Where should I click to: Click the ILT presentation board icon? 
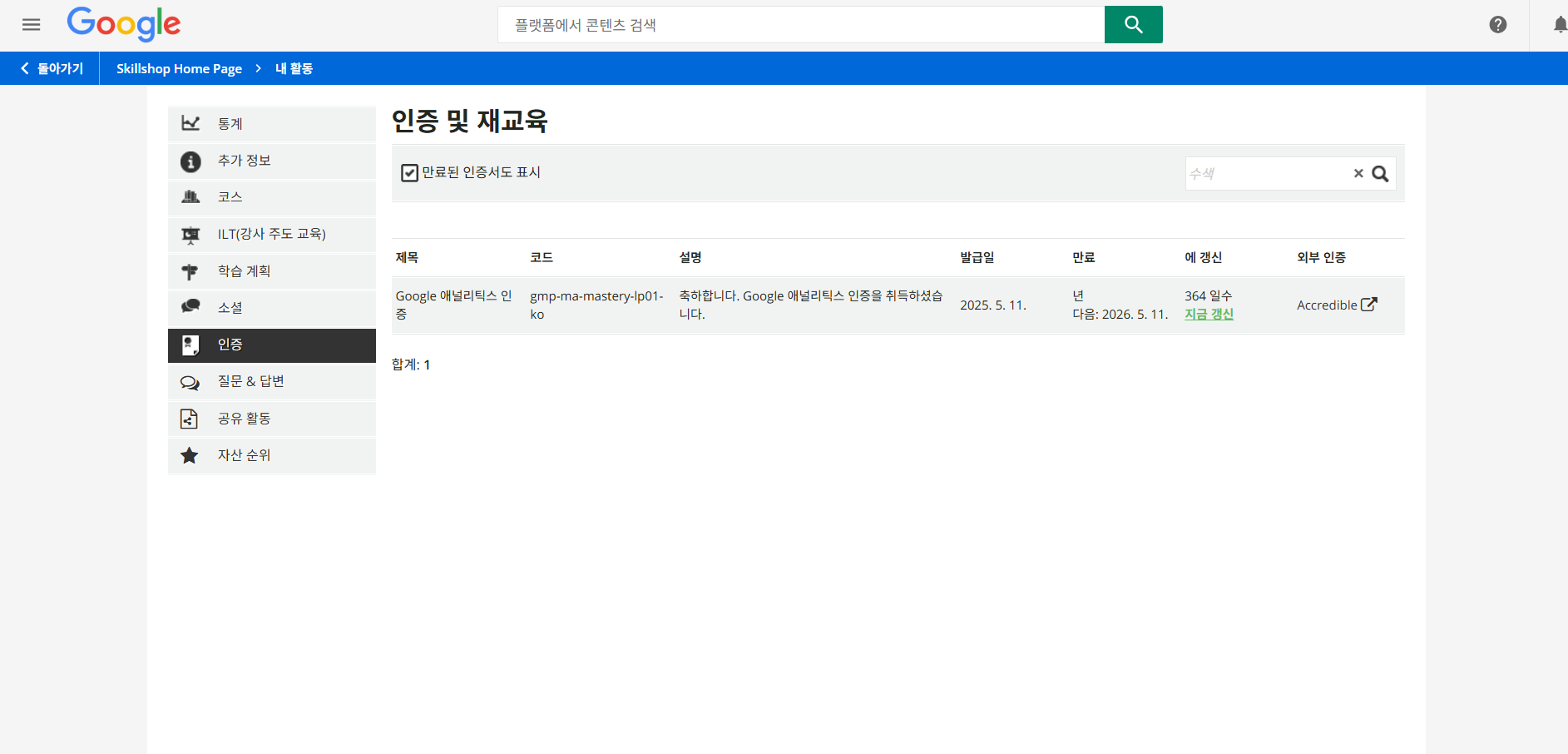pos(190,235)
